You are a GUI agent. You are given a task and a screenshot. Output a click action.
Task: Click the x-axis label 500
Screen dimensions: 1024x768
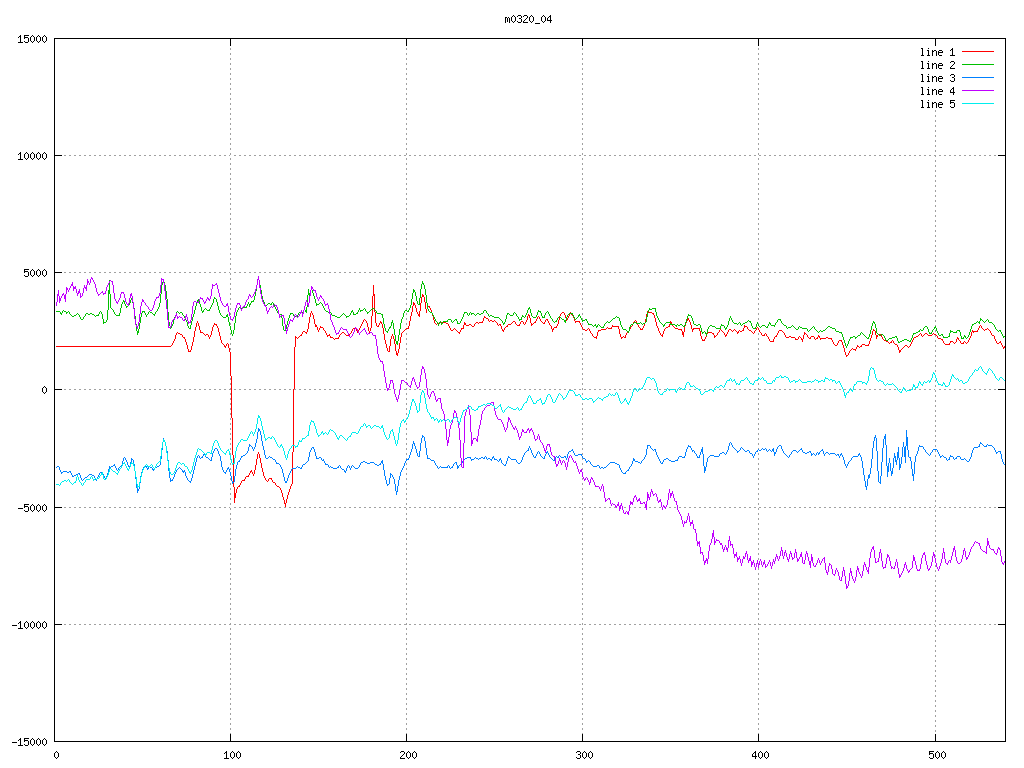click(x=937, y=756)
